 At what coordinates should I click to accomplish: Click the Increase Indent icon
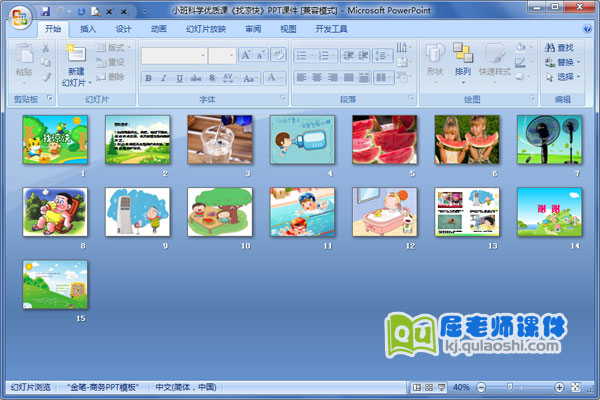tap(362, 56)
